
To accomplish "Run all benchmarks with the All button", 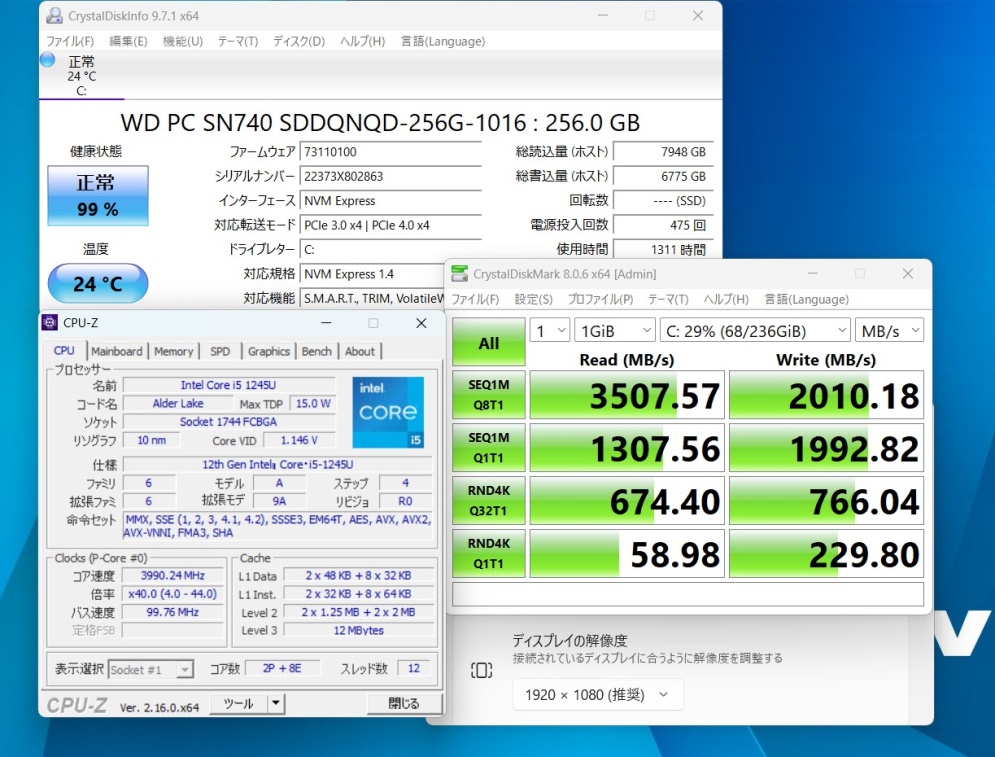I will point(488,343).
